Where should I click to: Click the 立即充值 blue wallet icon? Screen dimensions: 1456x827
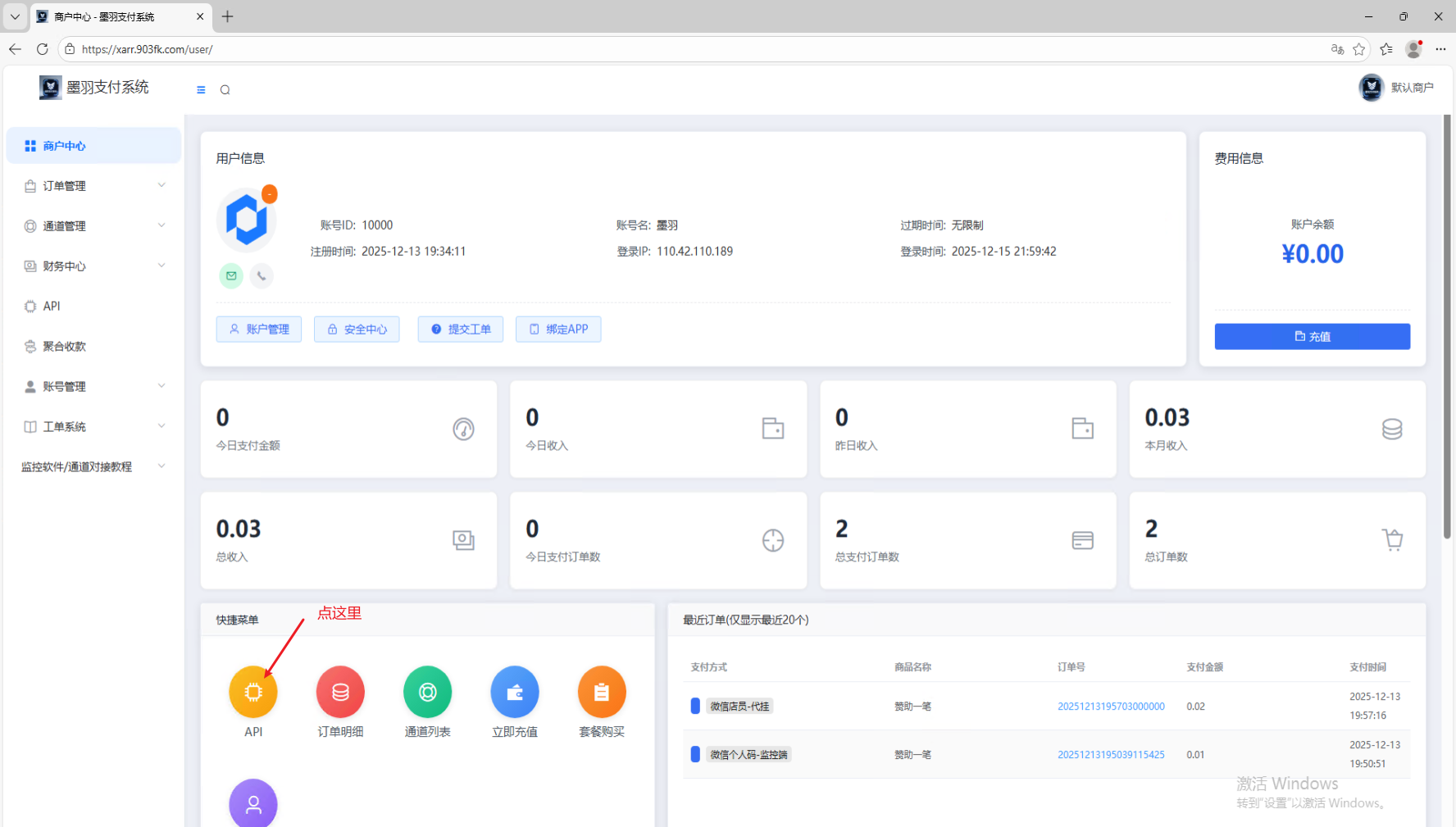click(x=514, y=692)
